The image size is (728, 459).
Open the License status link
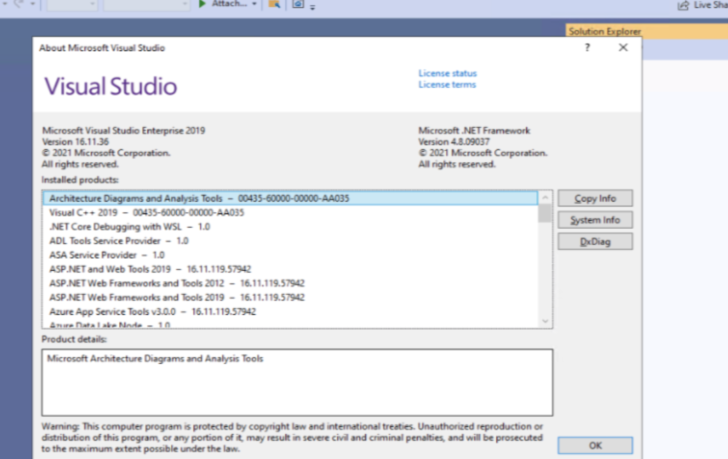(448, 73)
